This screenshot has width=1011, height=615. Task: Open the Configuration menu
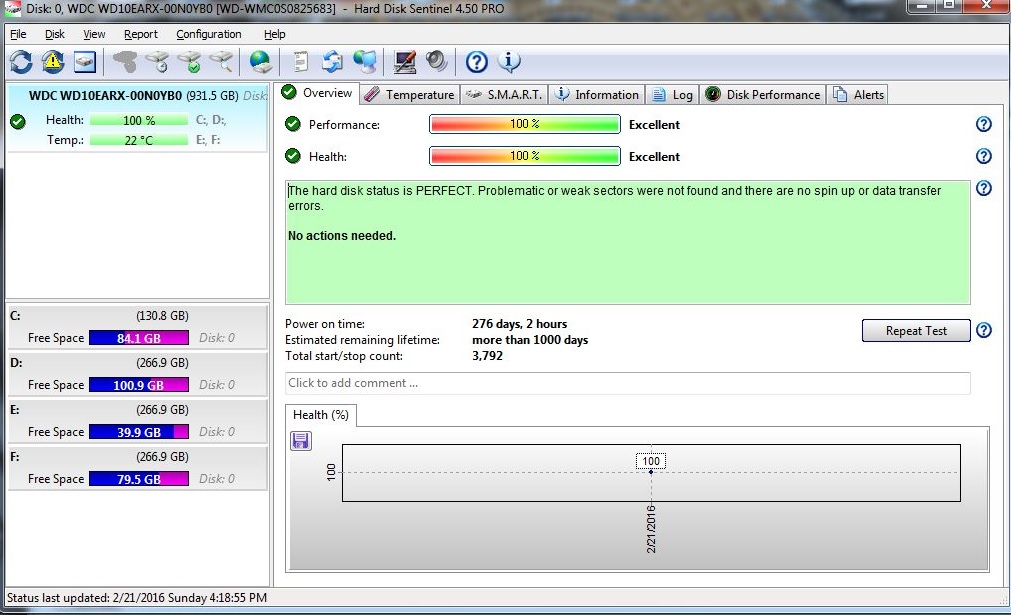(209, 34)
